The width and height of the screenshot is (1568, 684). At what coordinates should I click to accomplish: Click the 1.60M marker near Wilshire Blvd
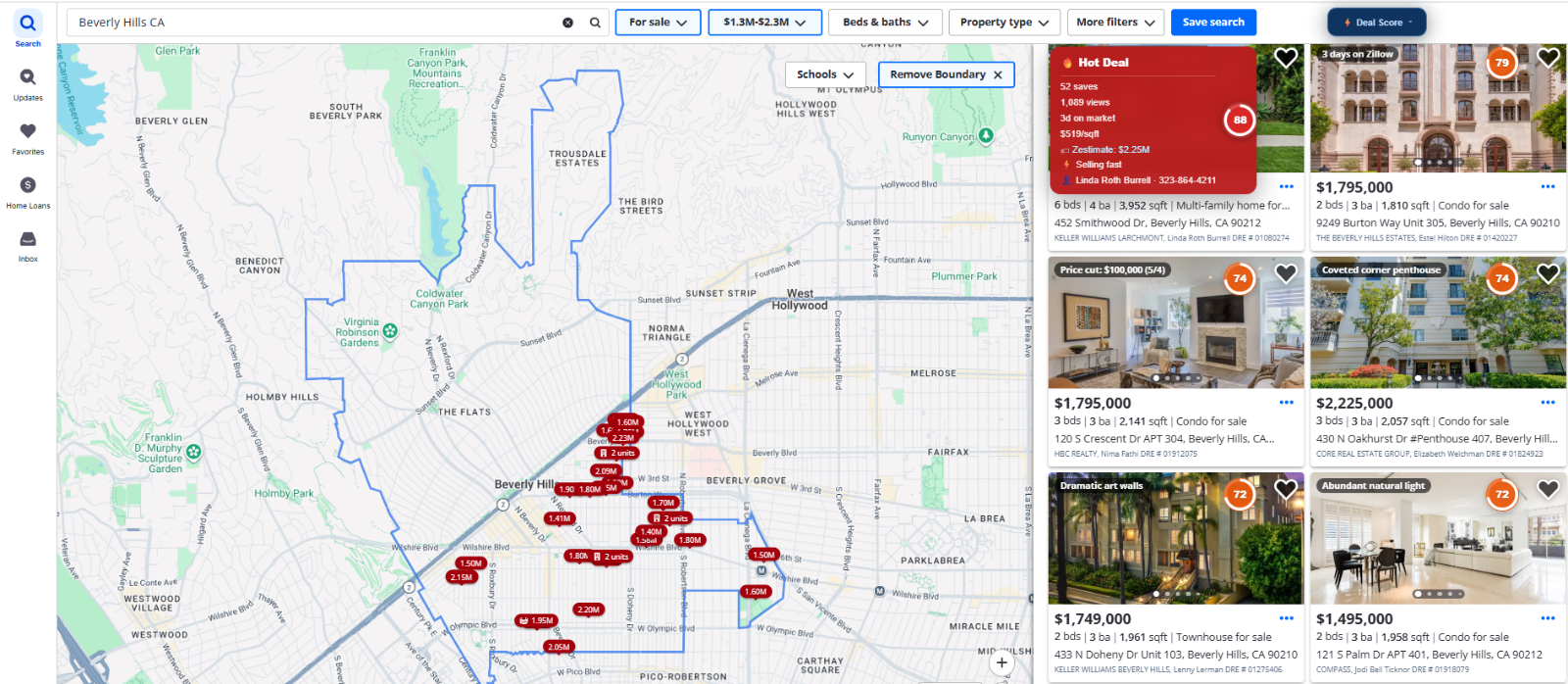pos(755,592)
